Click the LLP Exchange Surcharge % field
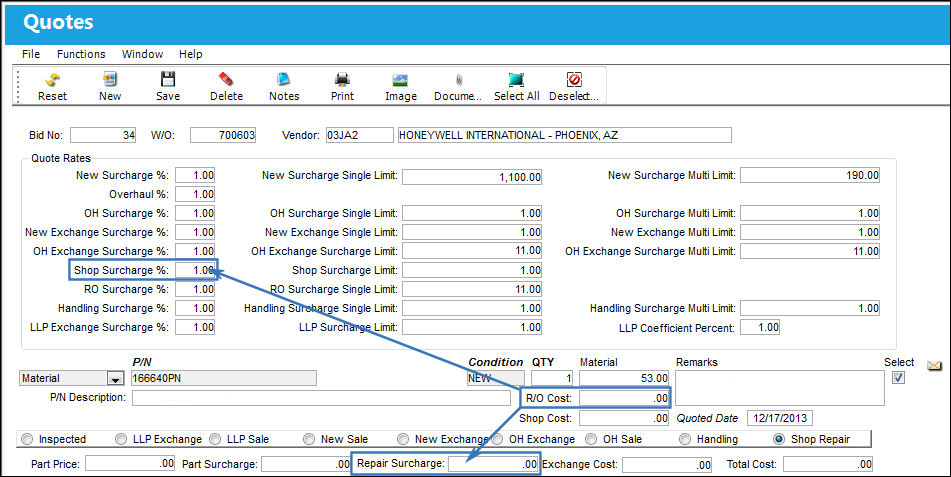 tap(195, 327)
